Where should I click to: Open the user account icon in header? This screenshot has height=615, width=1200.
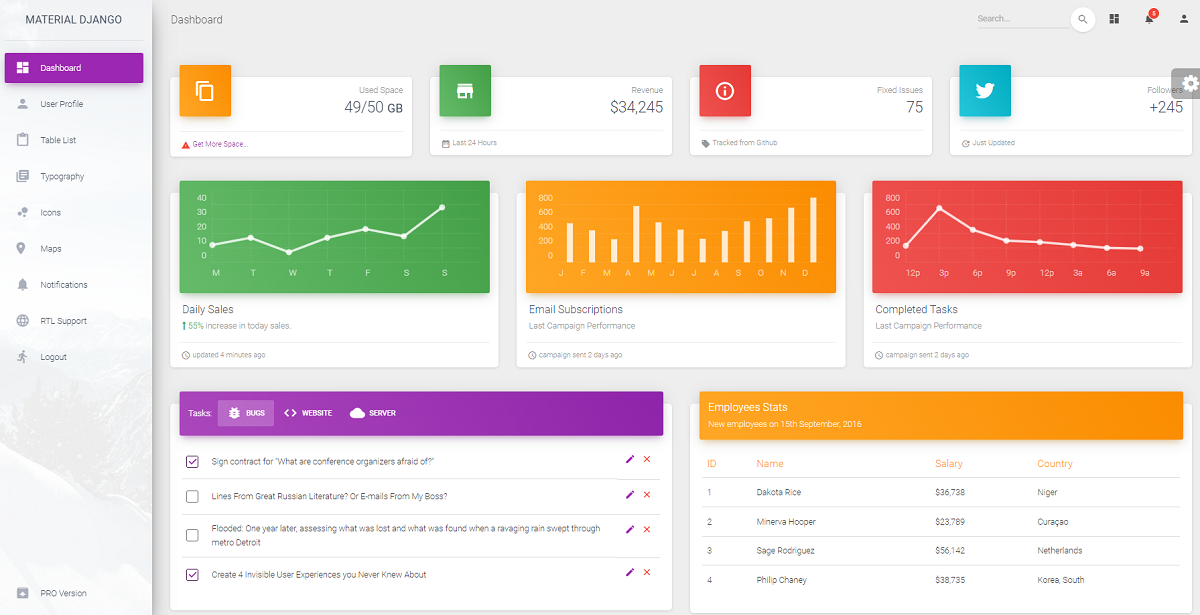click(x=1184, y=19)
